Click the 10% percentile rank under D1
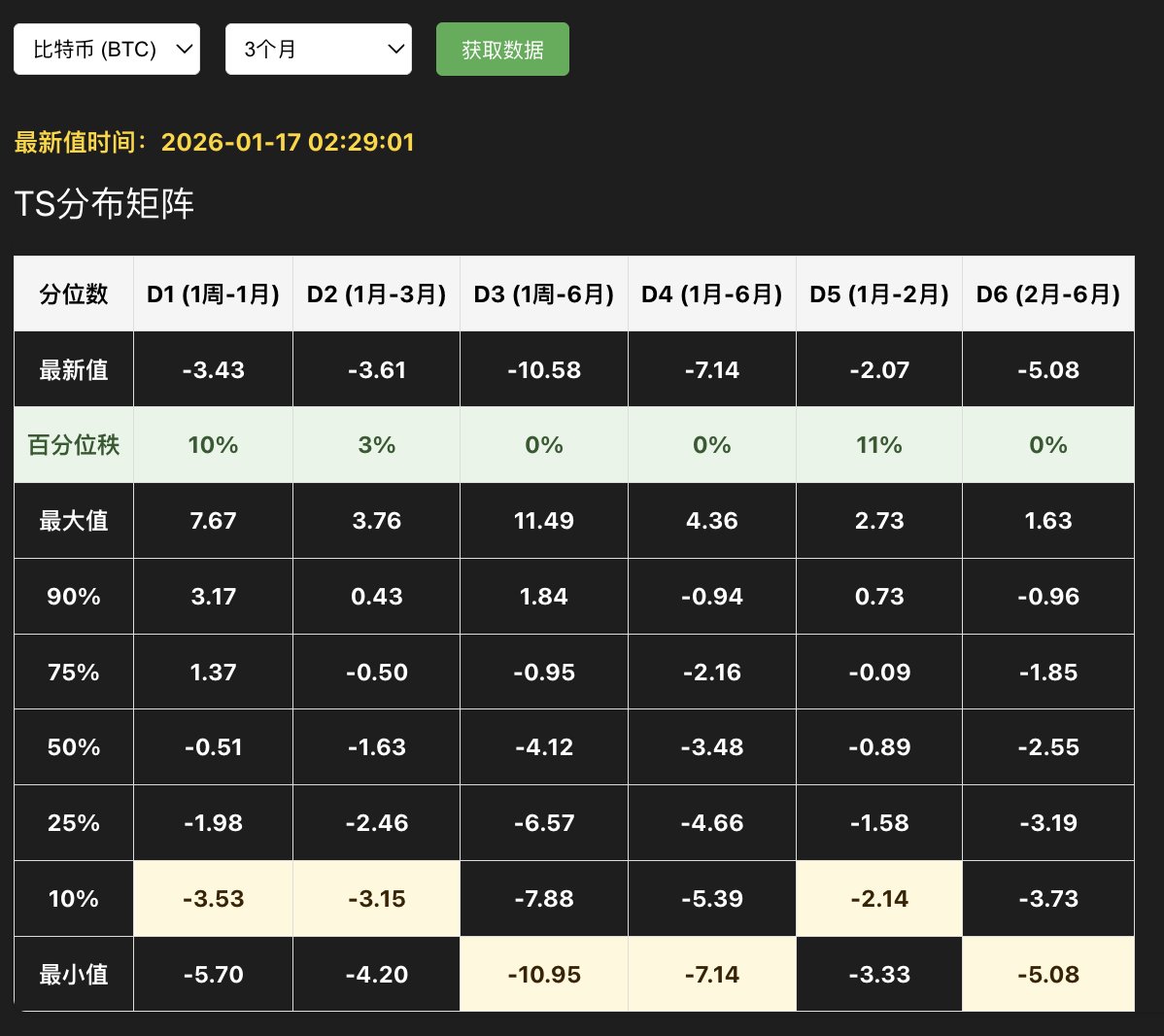1164x1036 pixels. 213,444
